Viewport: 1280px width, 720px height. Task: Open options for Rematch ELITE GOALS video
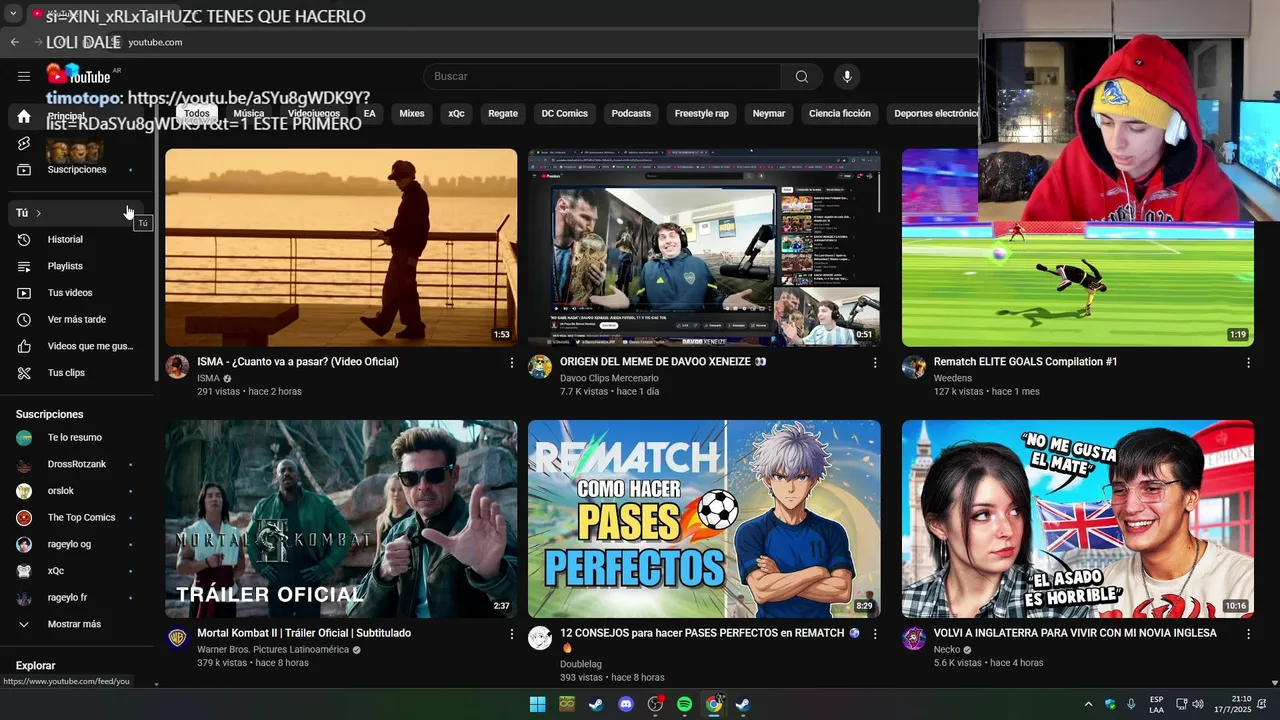[x=1248, y=362]
